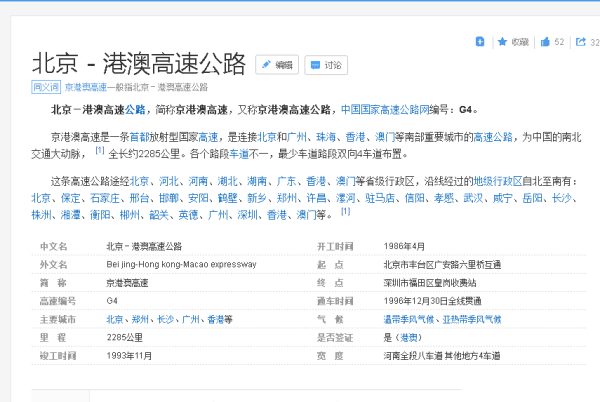The height and width of the screenshot is (402, 600).
Task: Click the star 收藏 (favorite) icon
Action: [498, 42]
